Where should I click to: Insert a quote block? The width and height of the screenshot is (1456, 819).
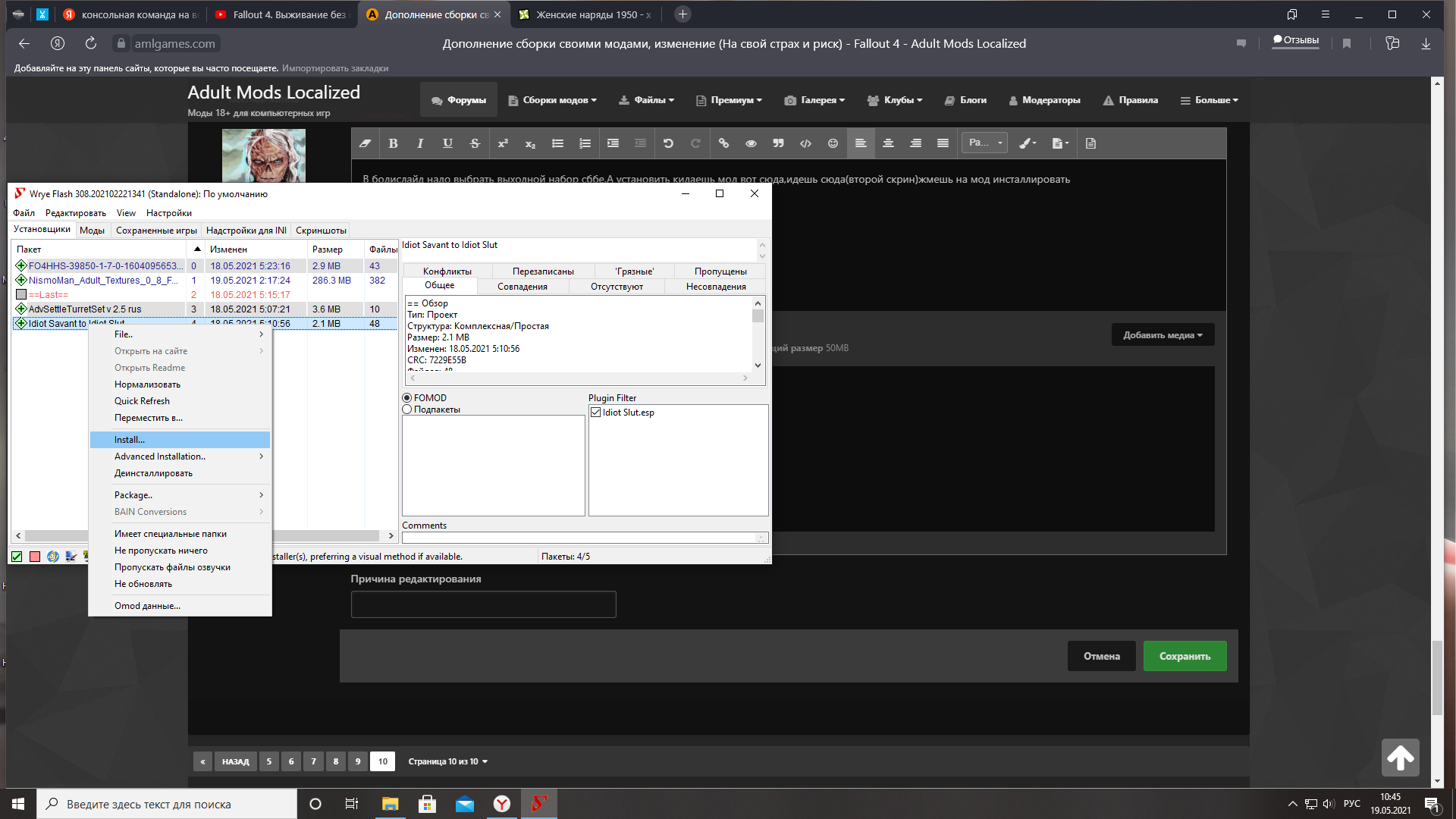pyautogui.click(x=778, y=143)
